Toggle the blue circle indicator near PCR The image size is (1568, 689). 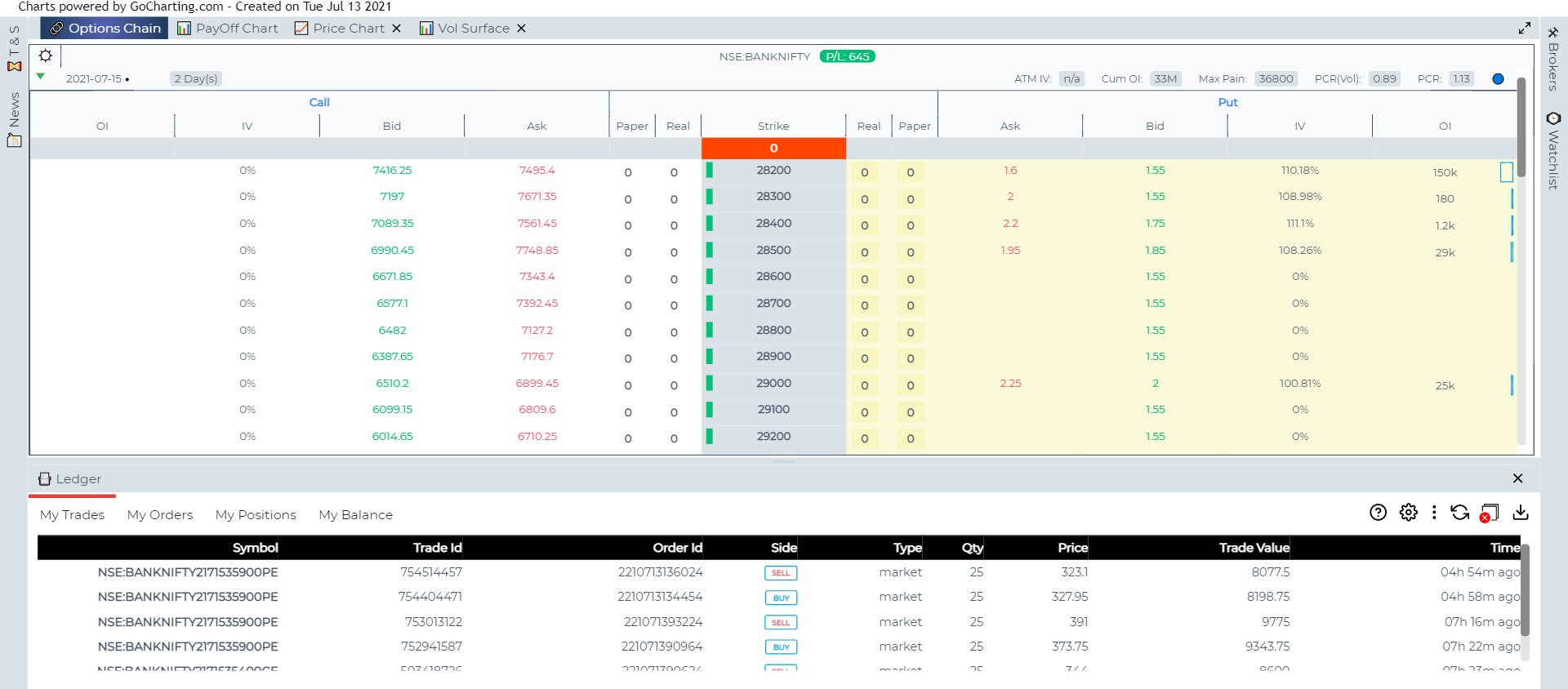1498,79
